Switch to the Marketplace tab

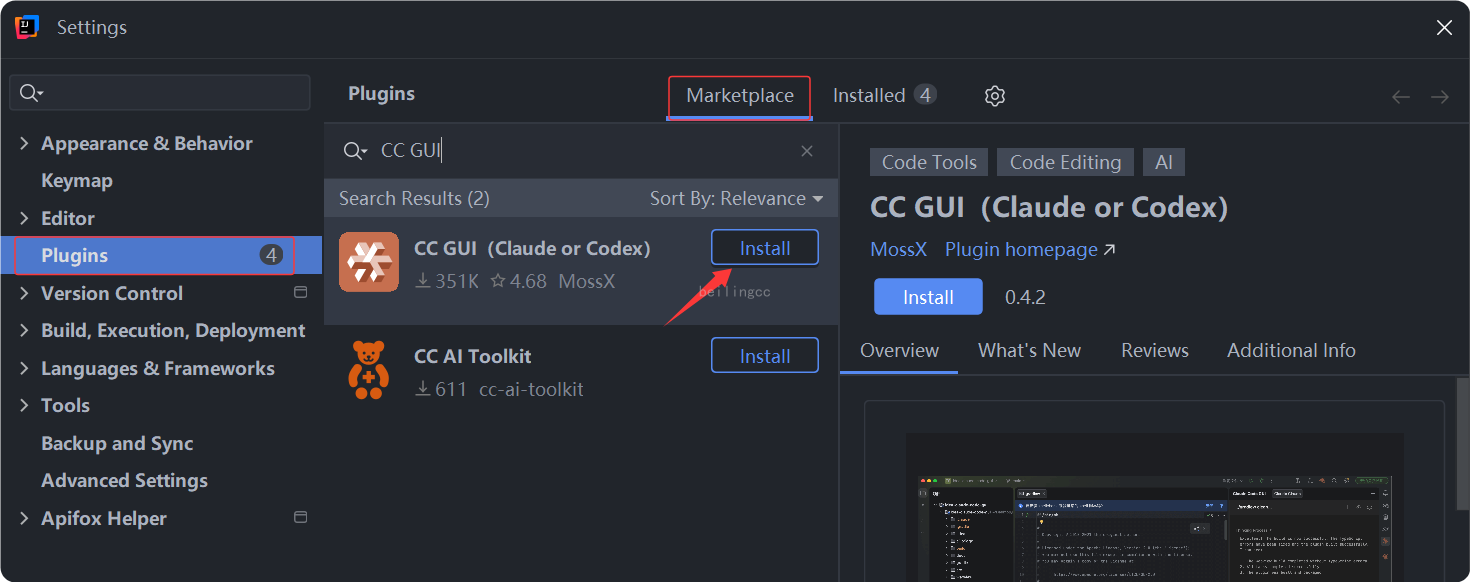click(740, 96)
